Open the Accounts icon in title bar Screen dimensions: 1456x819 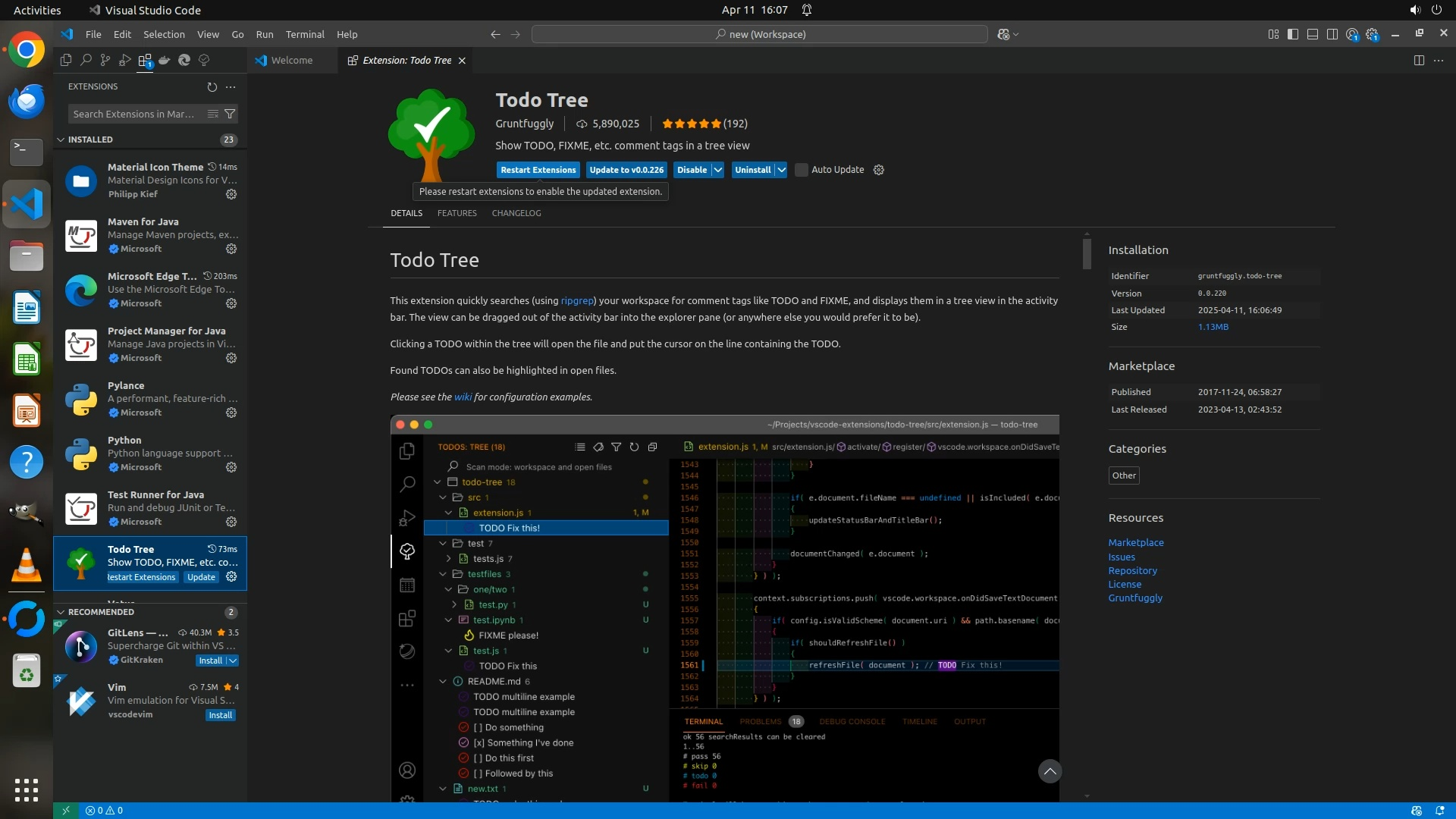[x=1352, y=34]
